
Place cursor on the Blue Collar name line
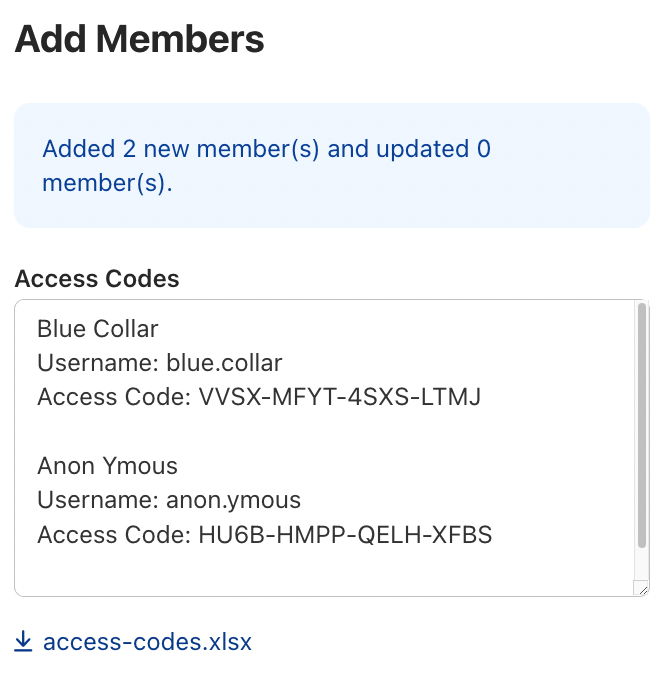tap(98, 329)
